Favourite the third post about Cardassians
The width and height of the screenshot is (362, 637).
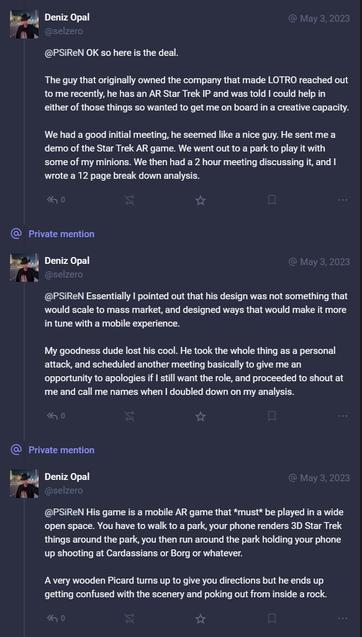point(200,618)
